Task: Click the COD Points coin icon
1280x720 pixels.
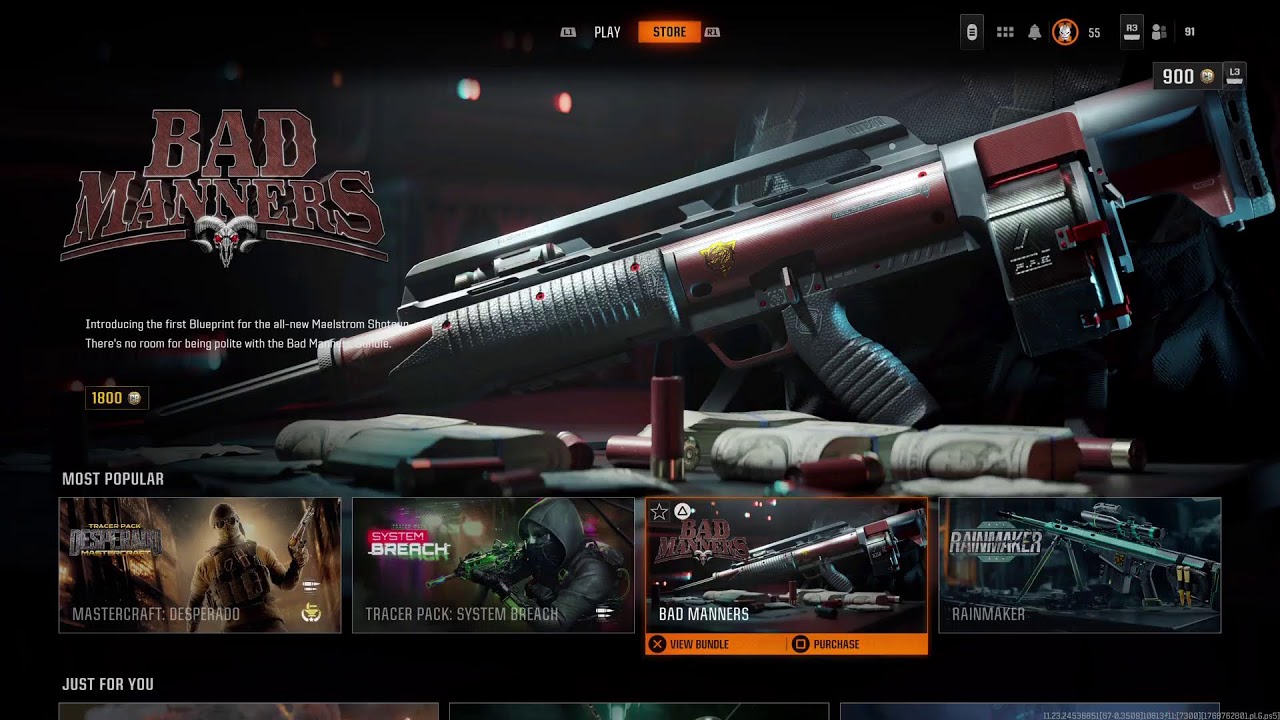Action: click(1207, 77)
